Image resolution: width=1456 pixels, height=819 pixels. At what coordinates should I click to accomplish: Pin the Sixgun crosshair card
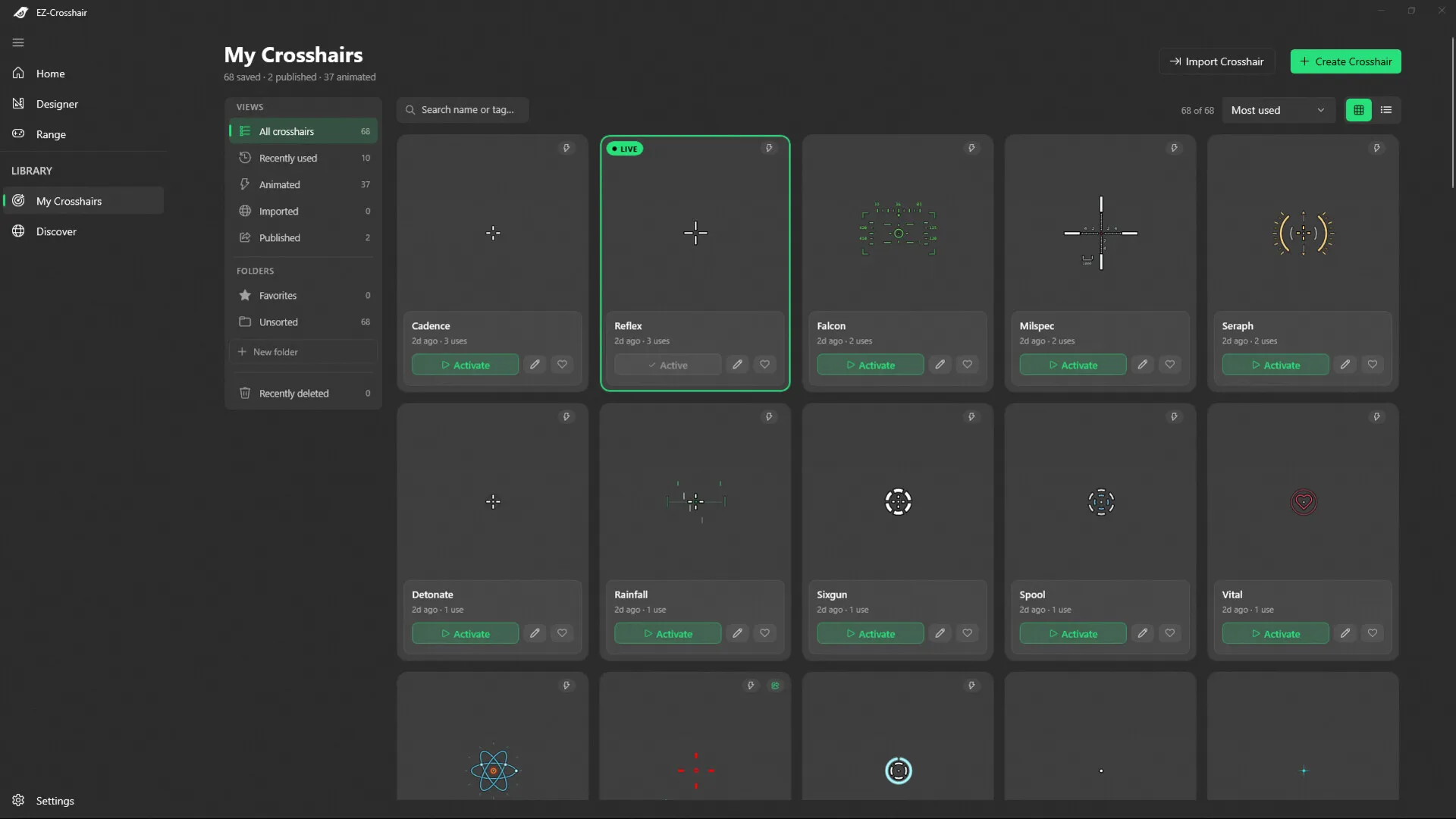point(971,417)
